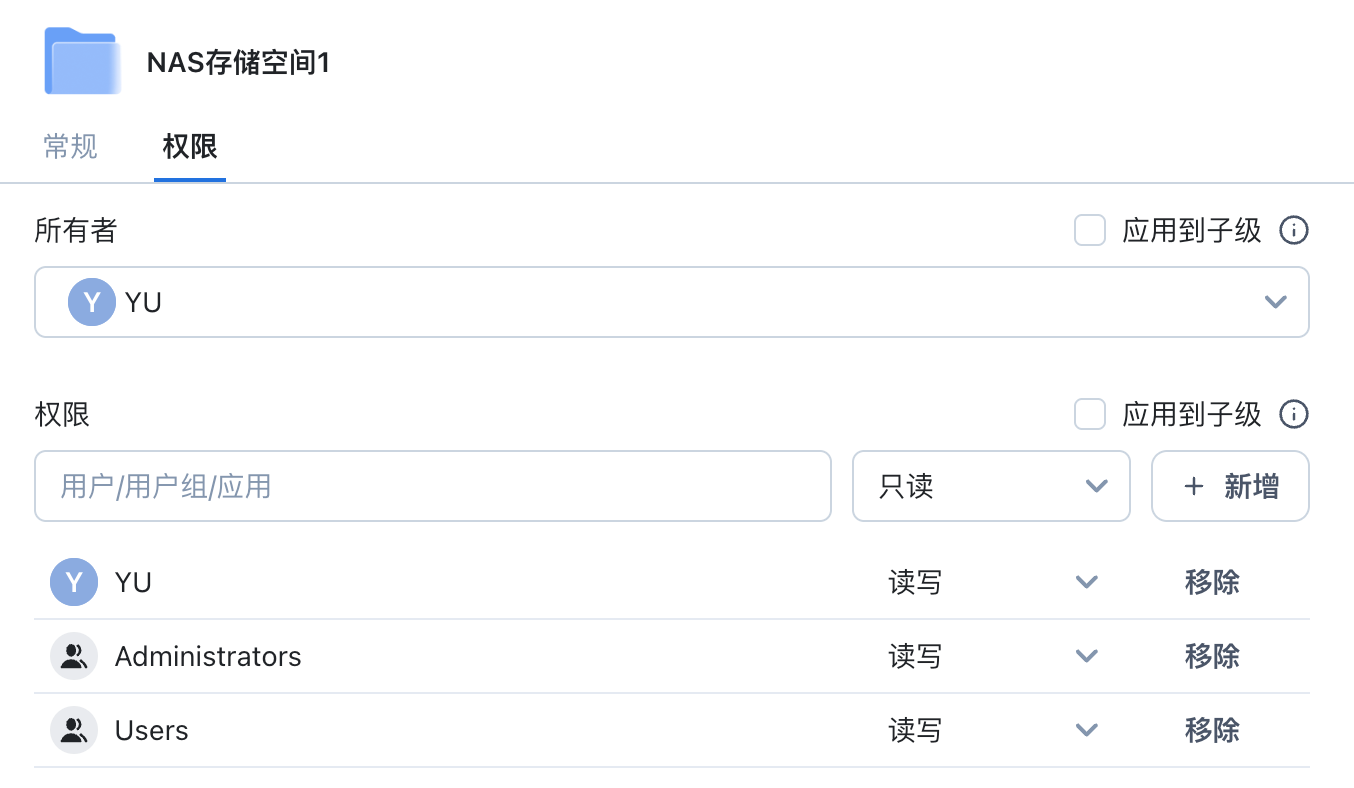The image size is (1354, 788).
Task: Focus the 用户/用户组/应用 input field
Action: tap(432, 486)
